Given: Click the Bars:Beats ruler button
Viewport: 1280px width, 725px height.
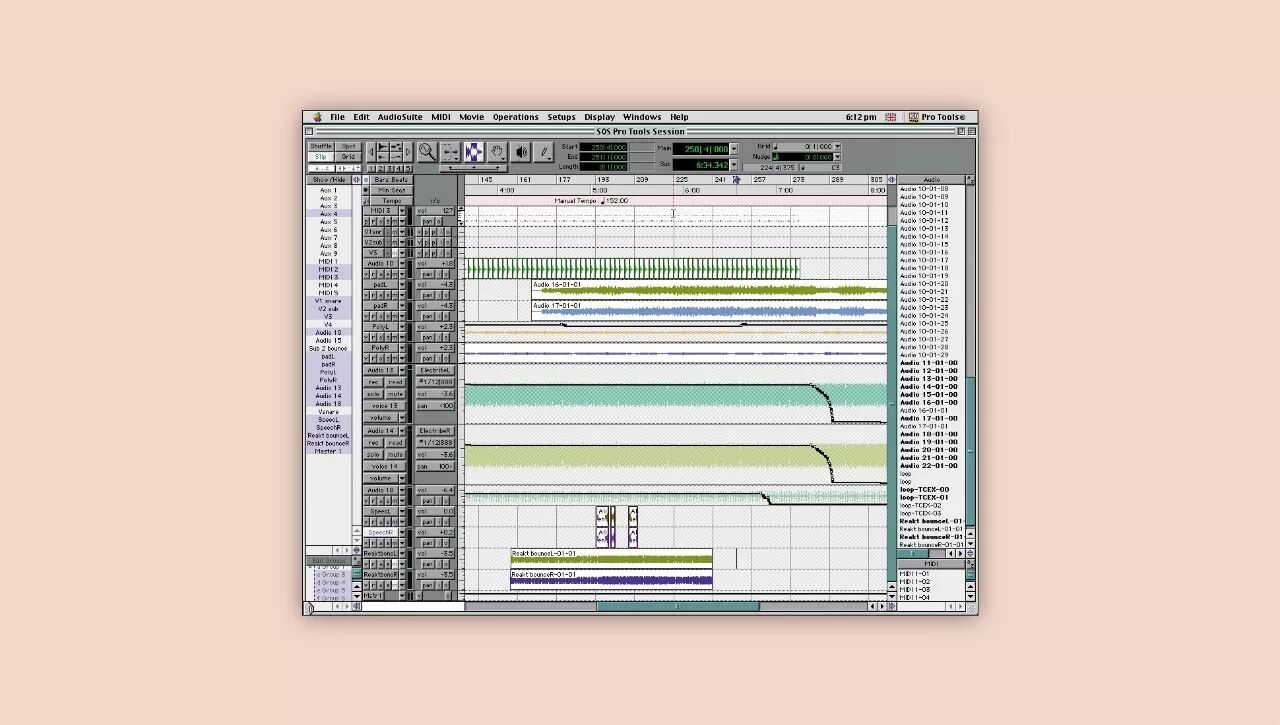Looking at the screenshot, I should [x=391, y=180].
